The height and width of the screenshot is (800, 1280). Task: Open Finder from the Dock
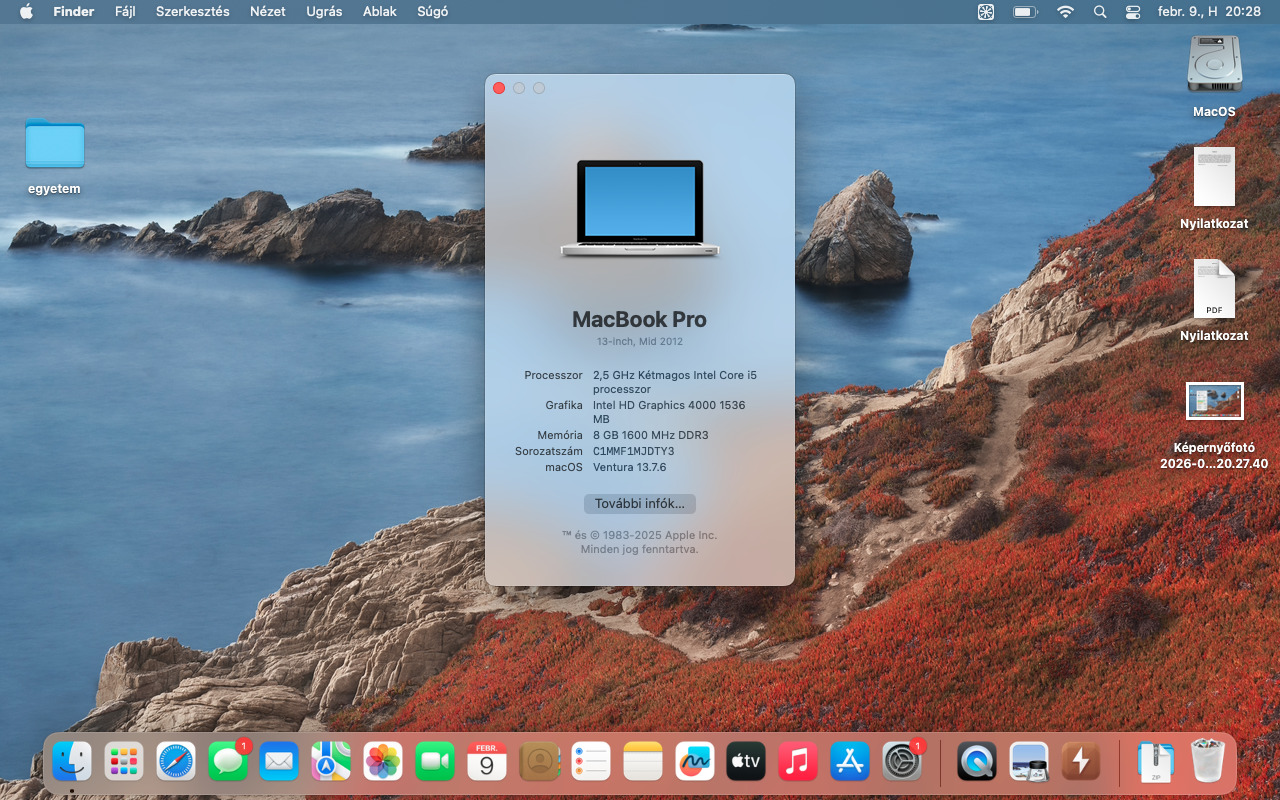click(72, 762)
